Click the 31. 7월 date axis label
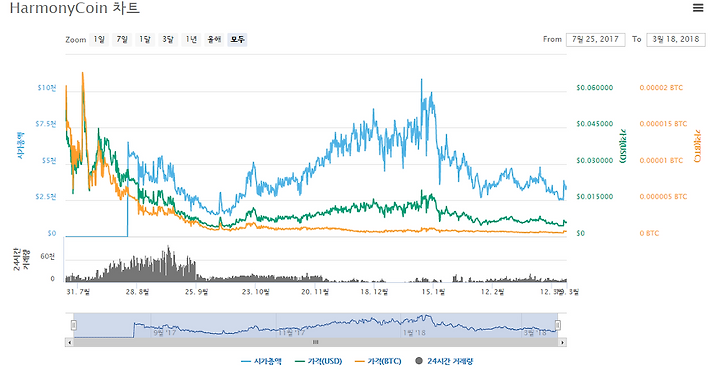 pyautogui.click(x=78, y=292)
